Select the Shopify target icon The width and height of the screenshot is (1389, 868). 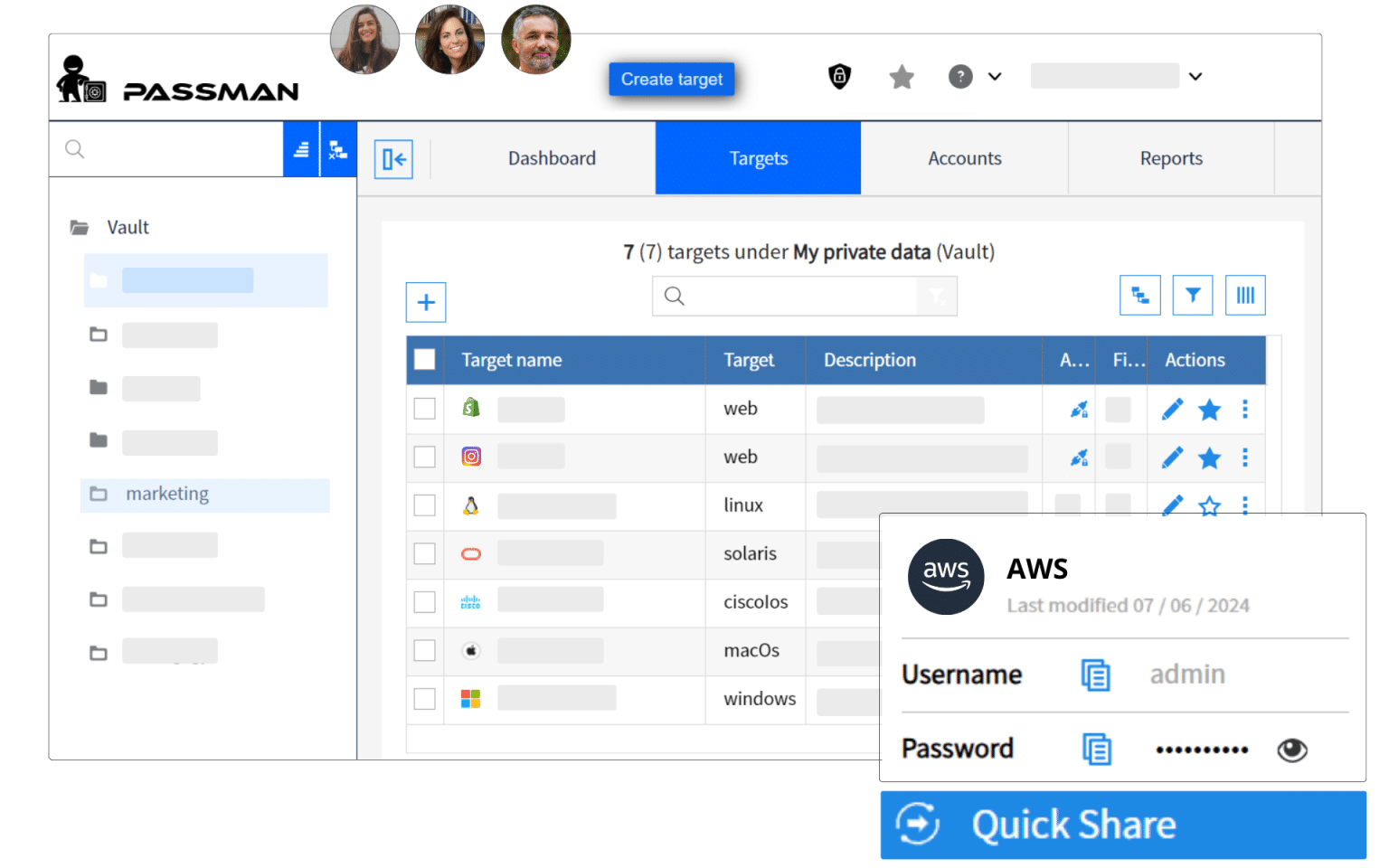pyautogui.click(x=471, y=408)
